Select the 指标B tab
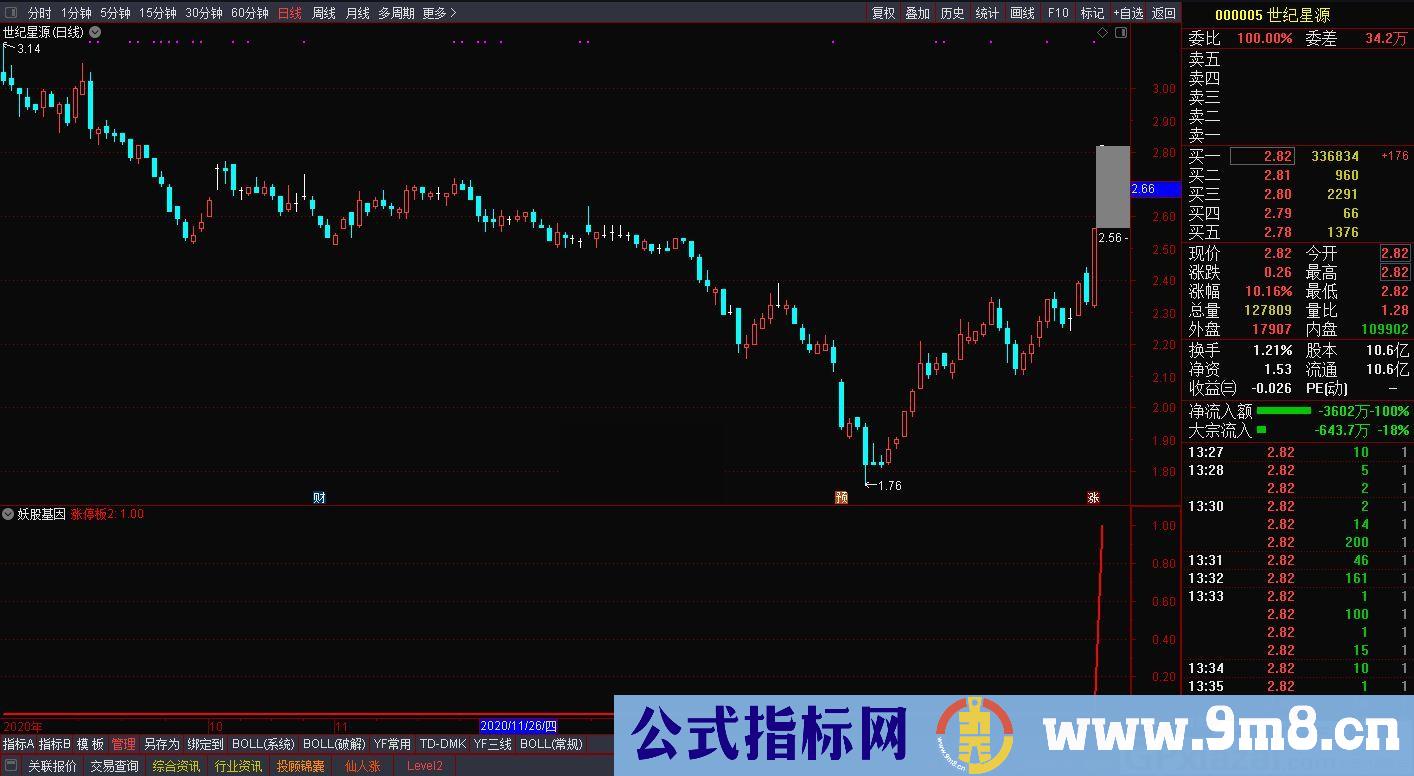The image size is (1414, 776). [x=55, y=744]
